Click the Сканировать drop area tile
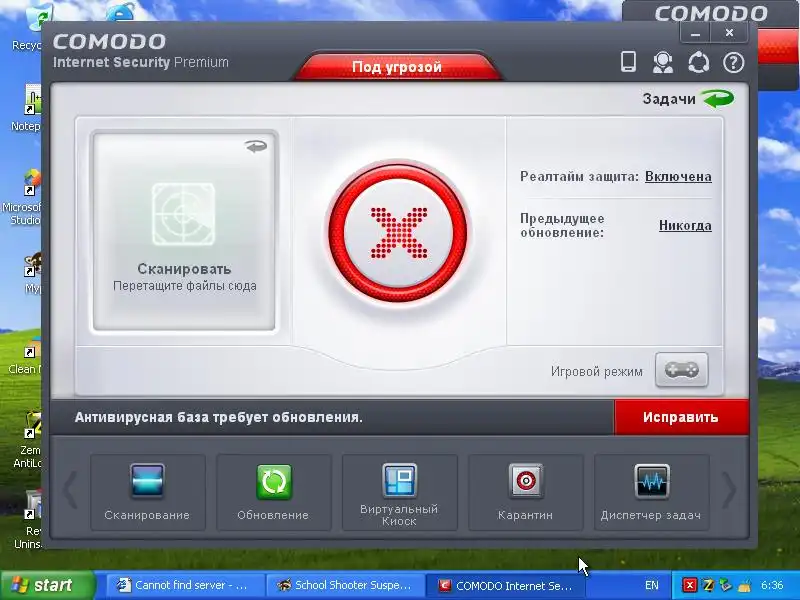This screenshot has height=600, width=800. coord(184,231)
